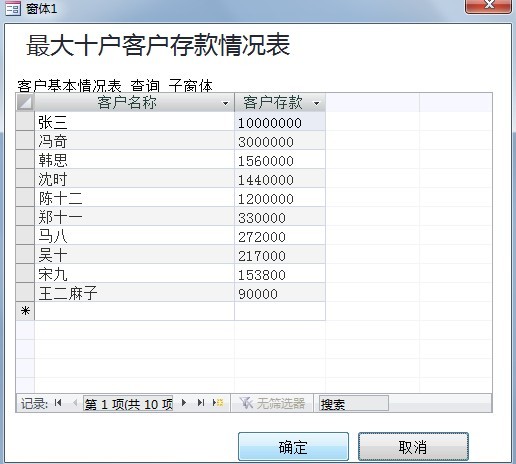Select the deposit cell 1560000
This screenshot has width=516, height=464.
click(280, 159)
